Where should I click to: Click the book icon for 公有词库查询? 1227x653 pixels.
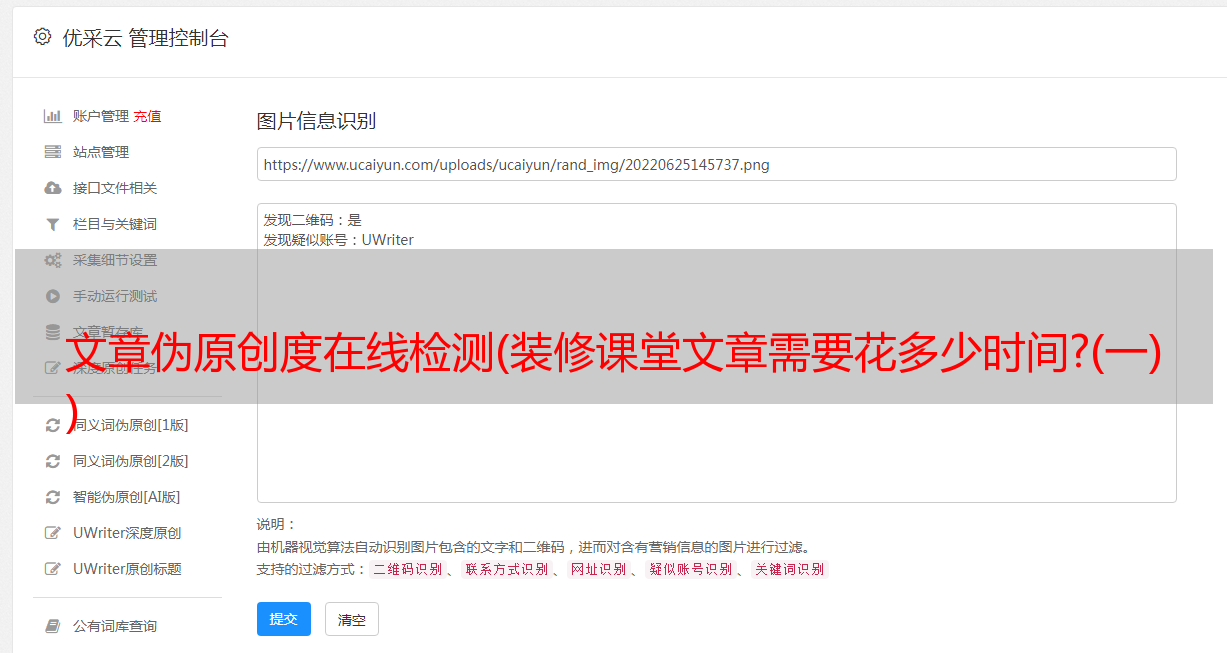[53, 626]
